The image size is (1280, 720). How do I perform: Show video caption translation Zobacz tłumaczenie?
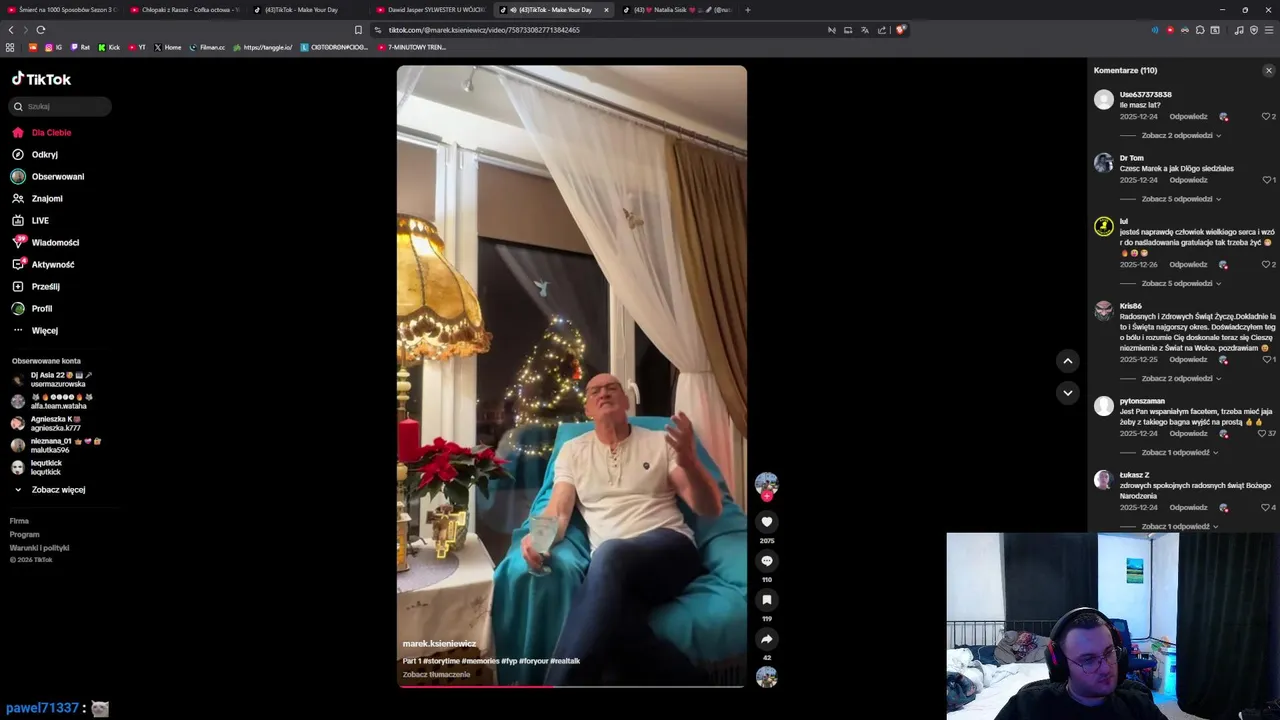coord(436,675)
